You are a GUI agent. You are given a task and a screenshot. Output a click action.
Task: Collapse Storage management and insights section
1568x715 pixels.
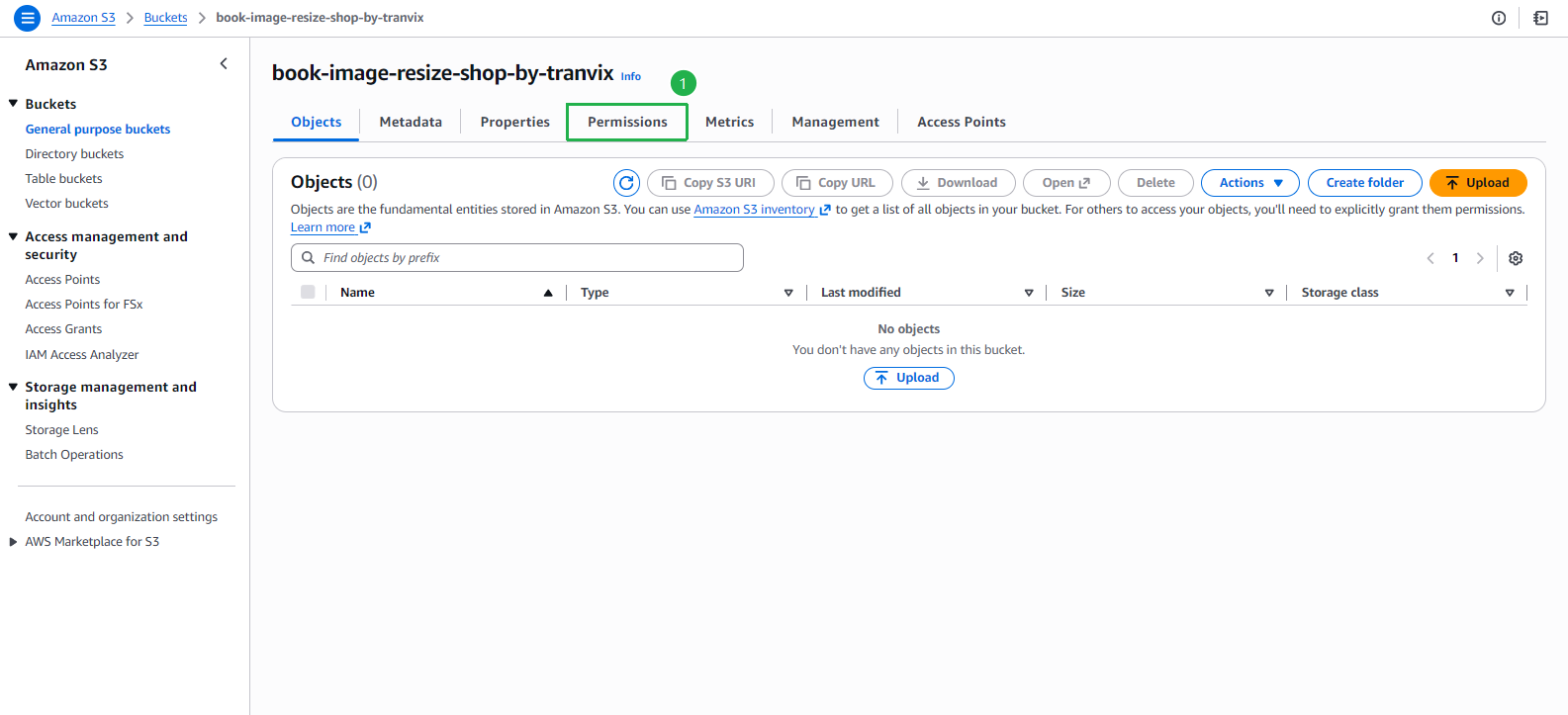[x=14, y=387]
